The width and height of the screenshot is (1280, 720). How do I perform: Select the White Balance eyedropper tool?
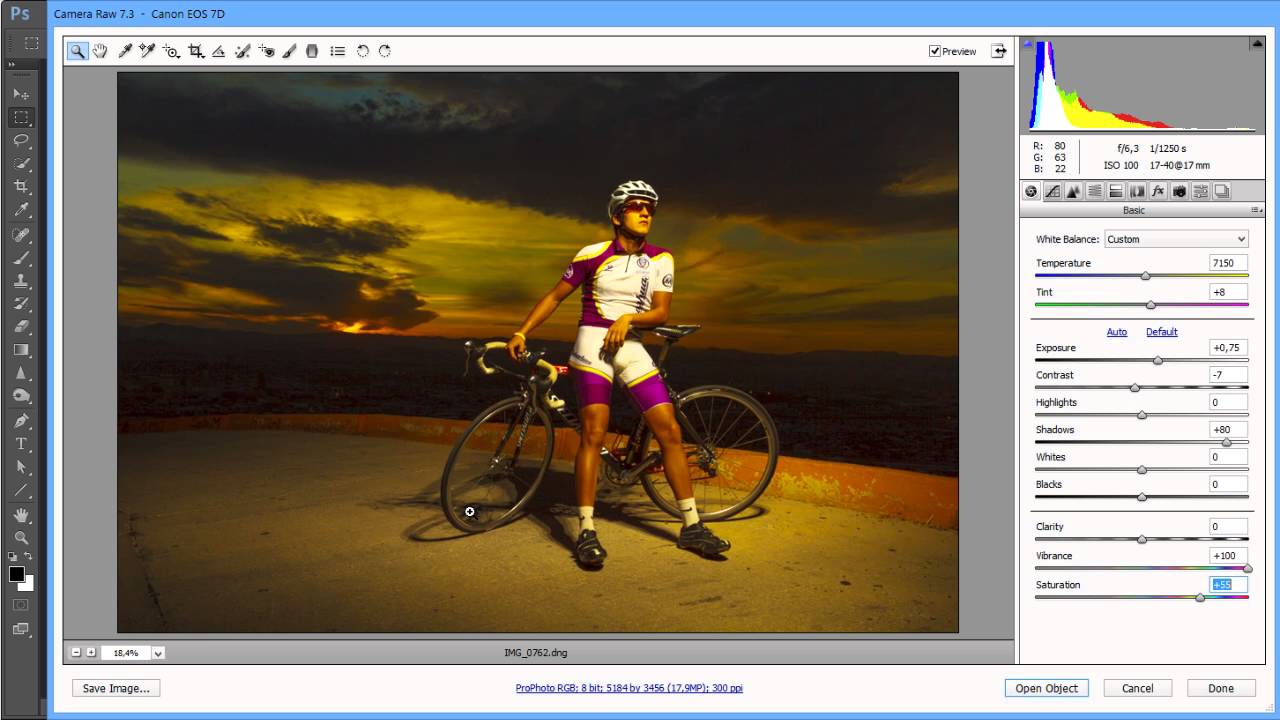coord(125,51)
